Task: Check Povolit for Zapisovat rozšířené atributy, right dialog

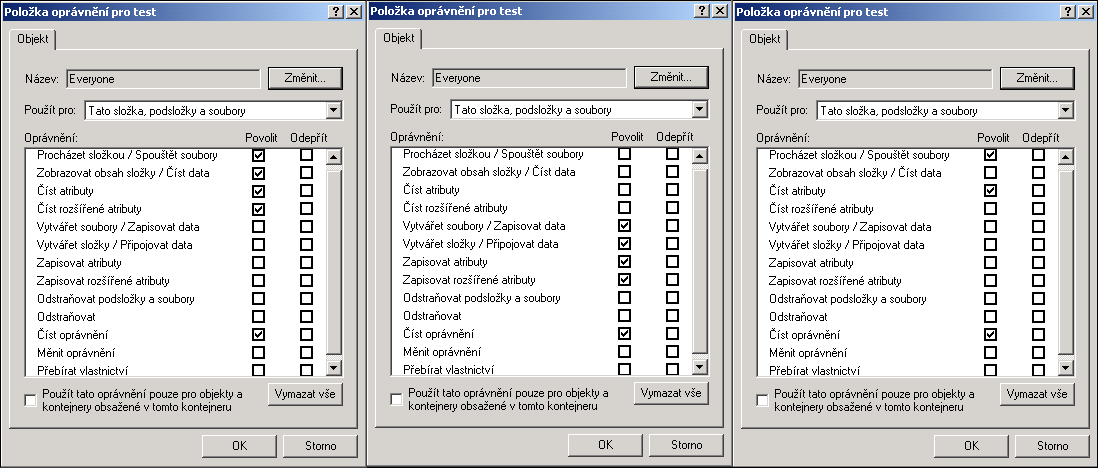Action: point(990,281)
